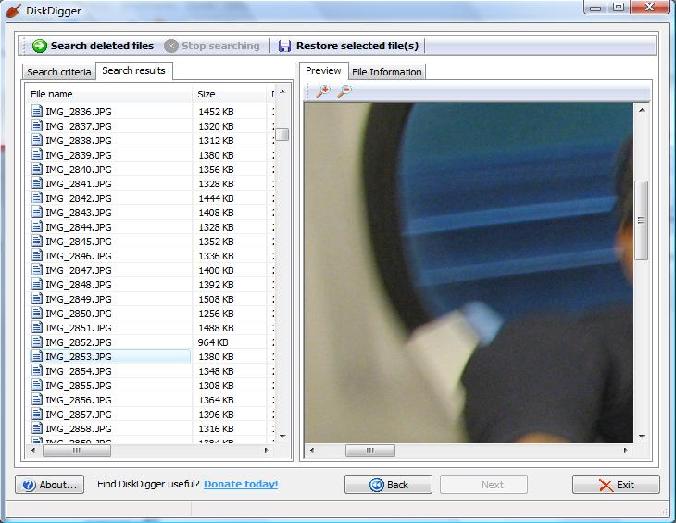Click the file icon of IMG_2846.JPG
This screenshot has height=523, width=676.
coord(37,255)
